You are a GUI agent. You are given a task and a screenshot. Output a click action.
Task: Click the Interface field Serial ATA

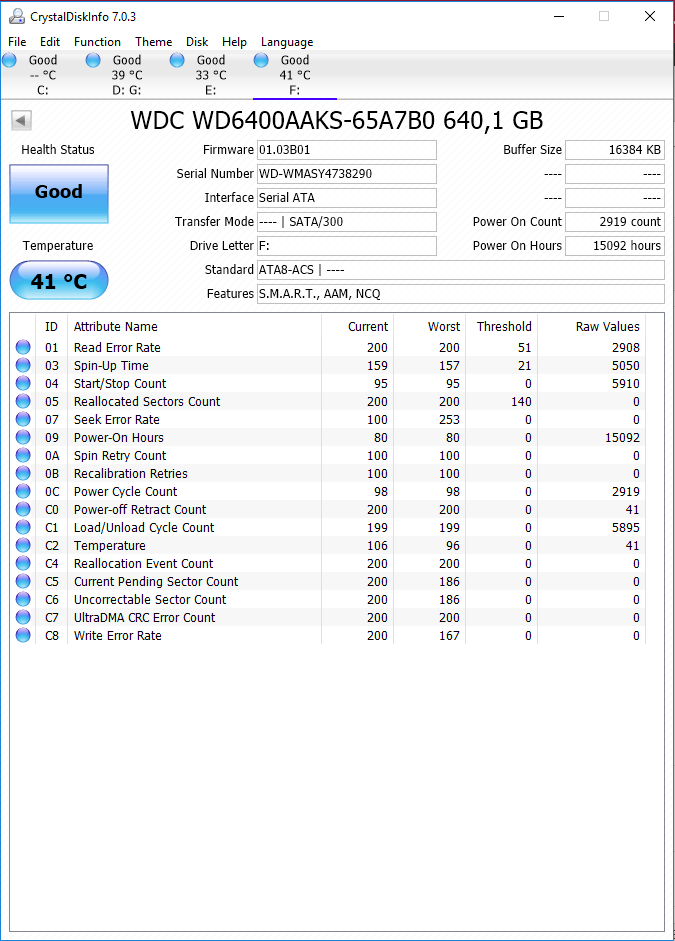pos(347,198)
